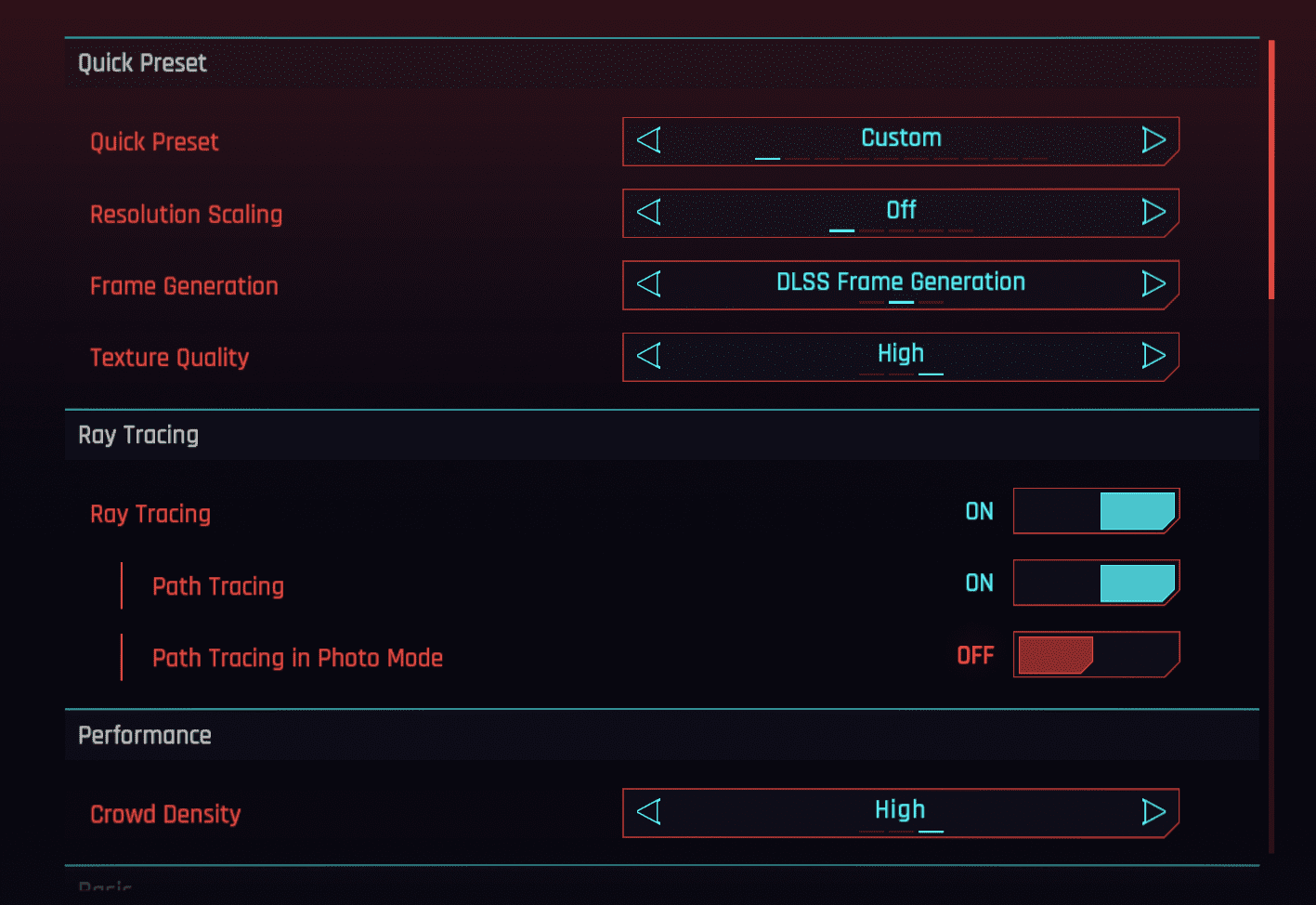Click right arrow for Texture Quality
This screenshot has height=905, width=1316.
click(1153, 356)
